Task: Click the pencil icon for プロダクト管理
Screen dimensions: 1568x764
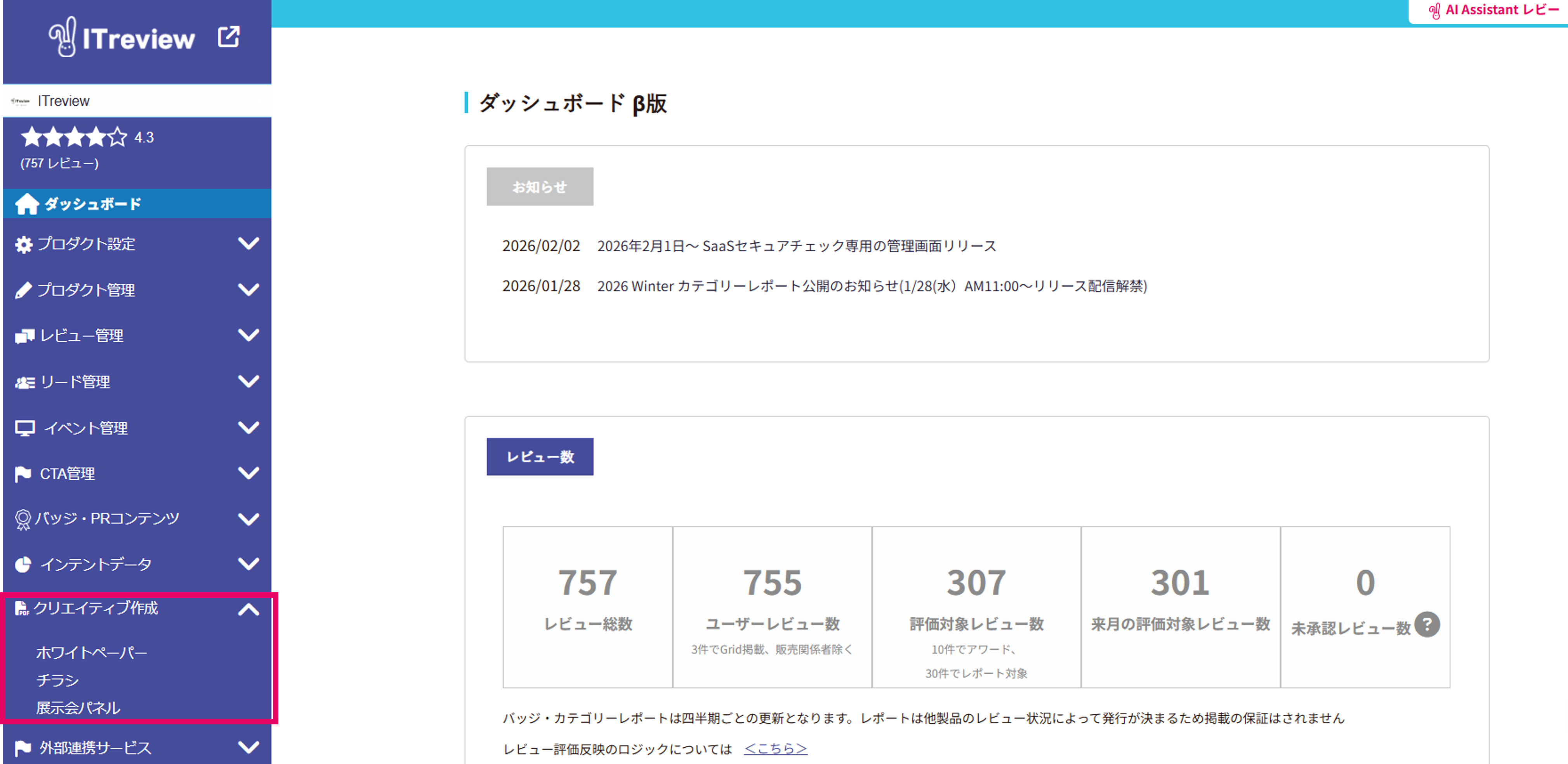Action: click(23, 291)
